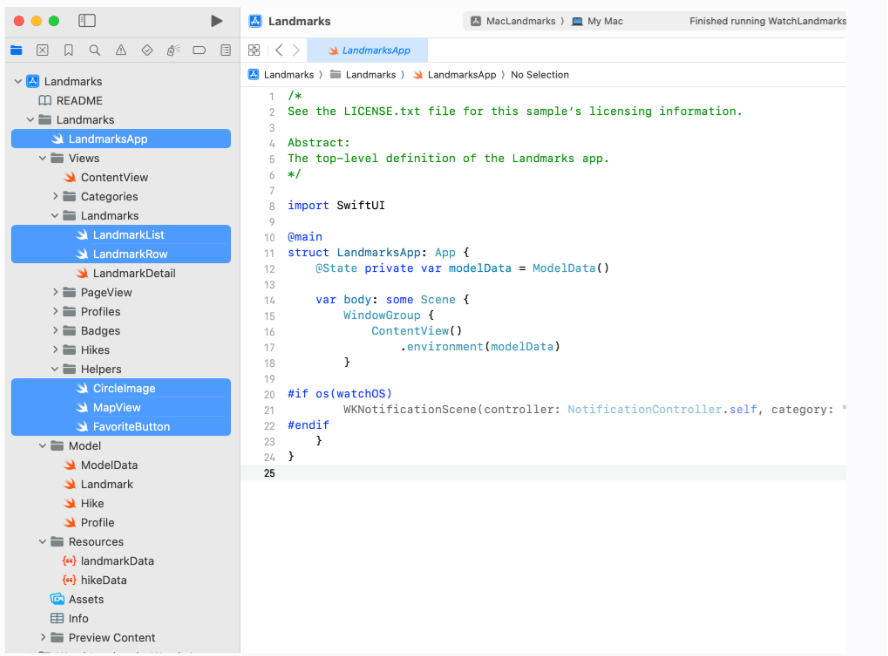Expand the Badges folder

pos(56,331)
